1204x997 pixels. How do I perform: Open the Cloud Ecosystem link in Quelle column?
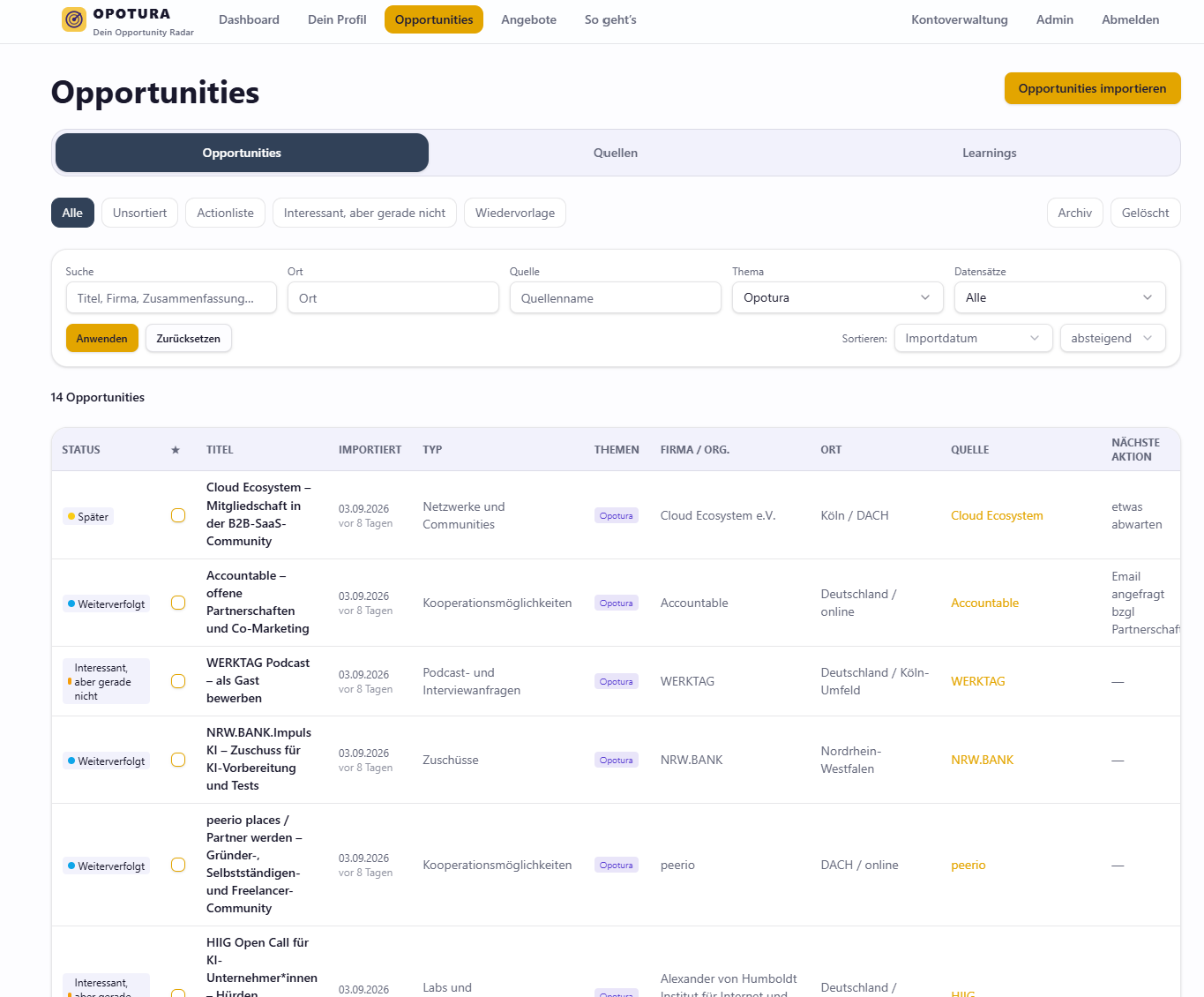click(997, 515)
